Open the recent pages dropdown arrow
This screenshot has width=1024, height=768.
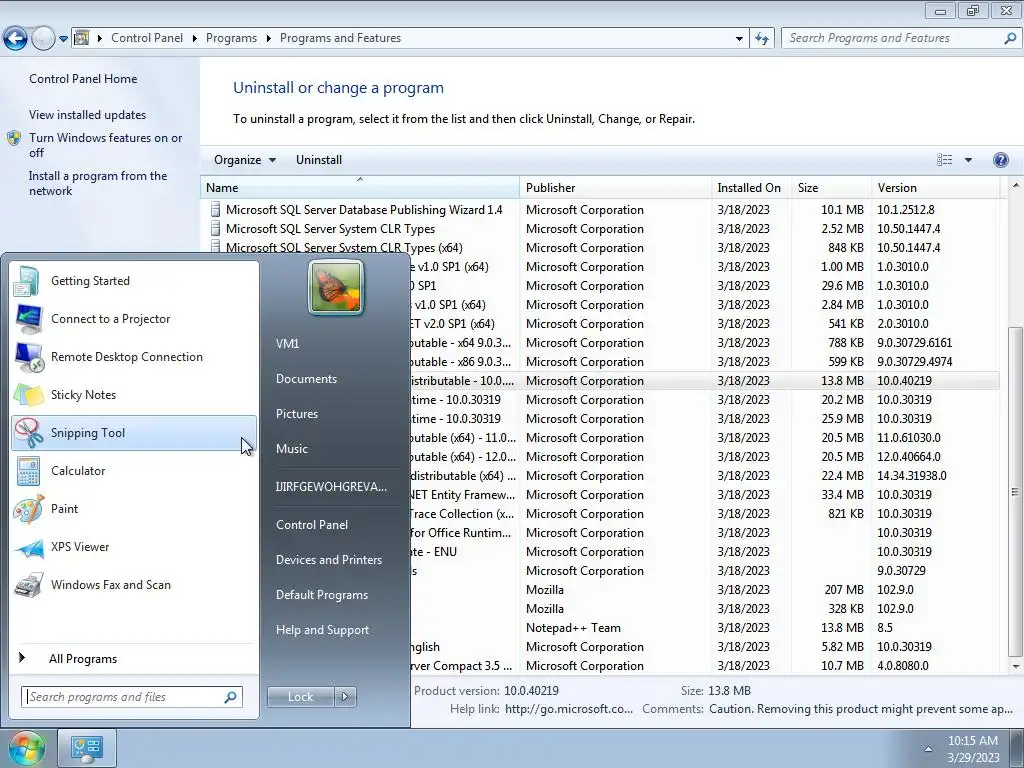point(63,39)
